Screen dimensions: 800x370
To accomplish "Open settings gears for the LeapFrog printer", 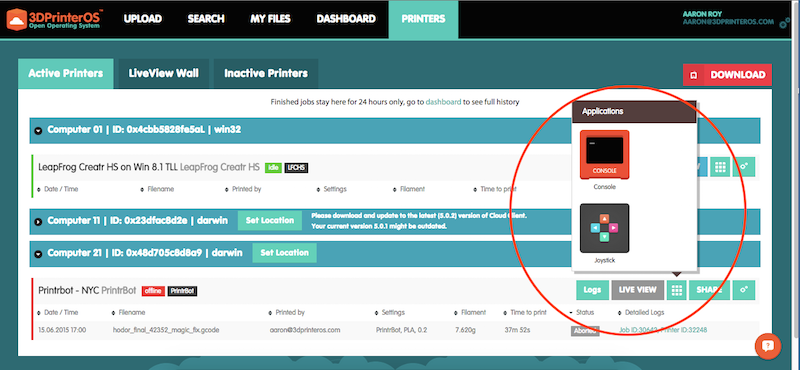I will [x=744, y=167].
